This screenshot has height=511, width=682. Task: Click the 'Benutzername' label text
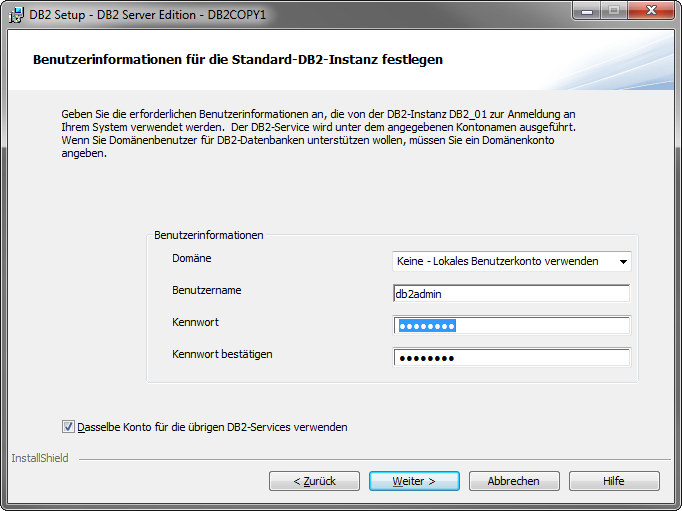(x=207, y=290)
